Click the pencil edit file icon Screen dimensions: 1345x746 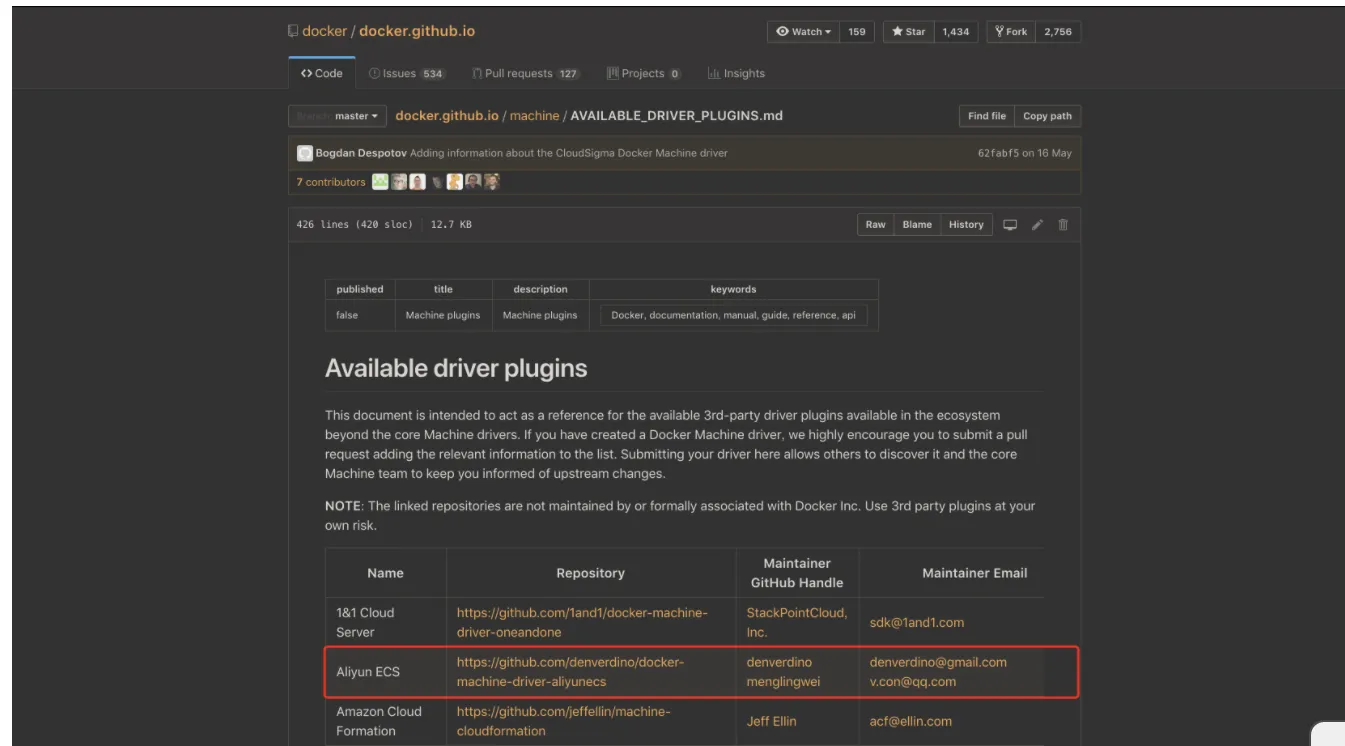coord(1037,225)
